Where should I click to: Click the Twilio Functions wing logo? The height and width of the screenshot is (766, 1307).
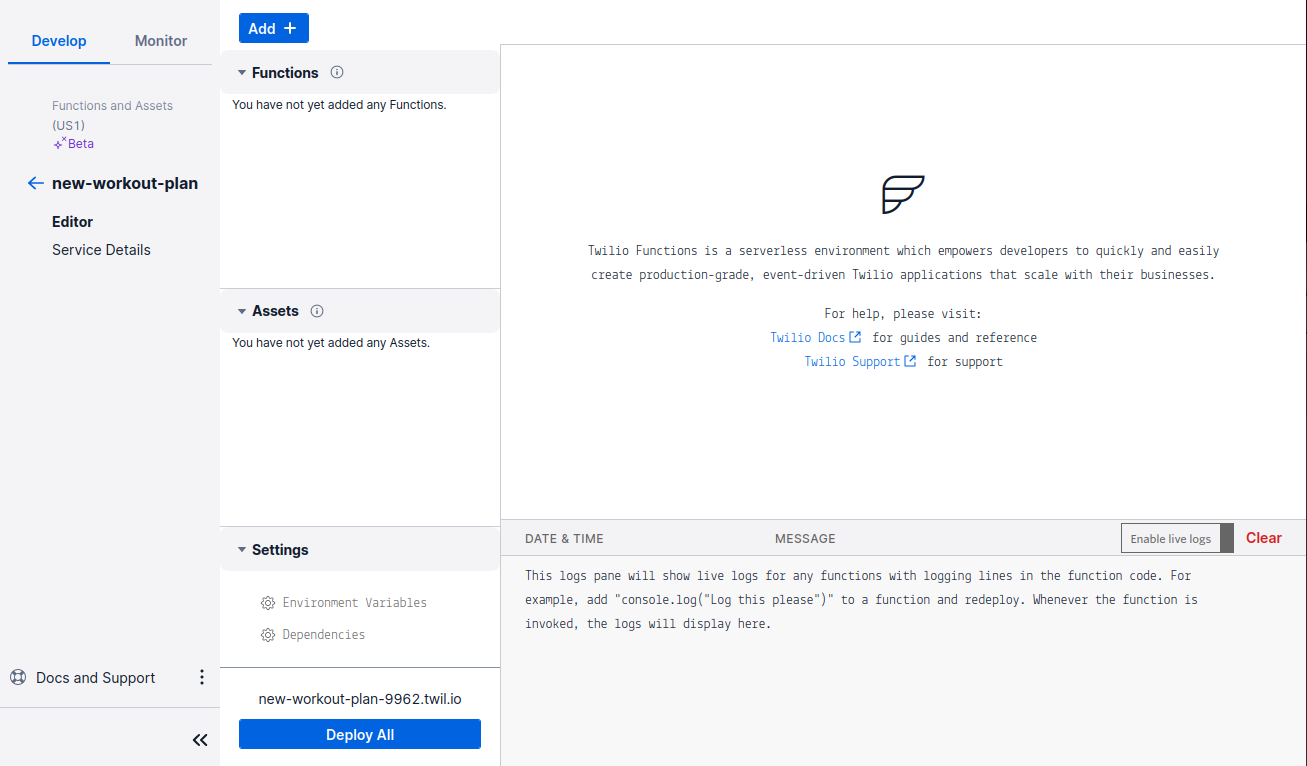tap(903, 194)
